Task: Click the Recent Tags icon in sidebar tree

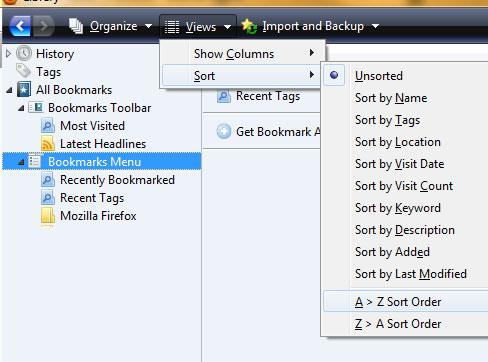Action: pos(48,198)
